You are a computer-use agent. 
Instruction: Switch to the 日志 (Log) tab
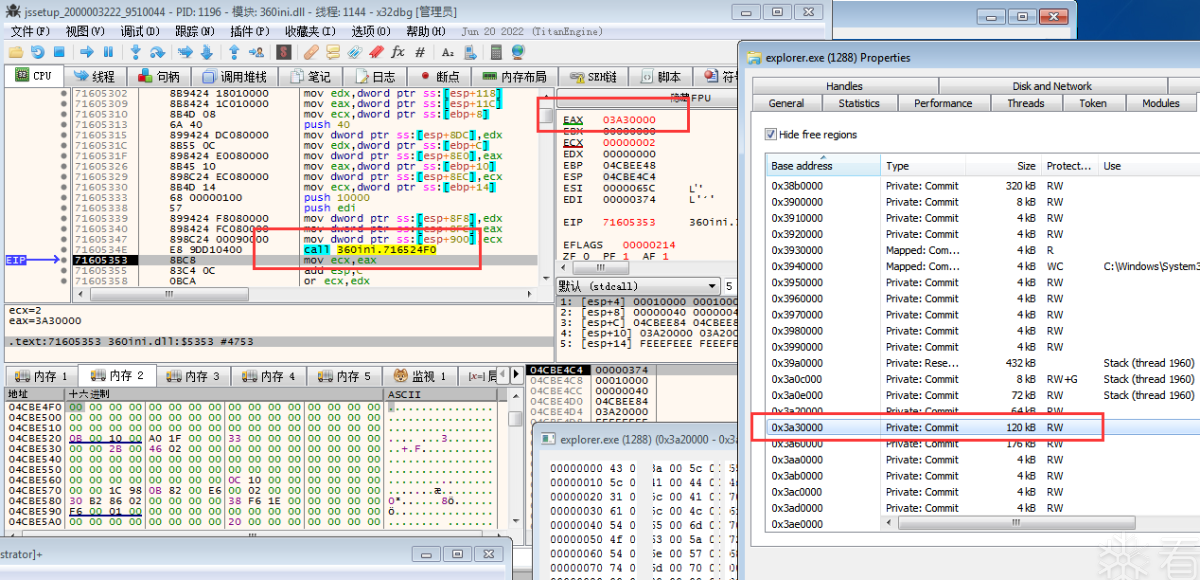click(x=373, y=76)
